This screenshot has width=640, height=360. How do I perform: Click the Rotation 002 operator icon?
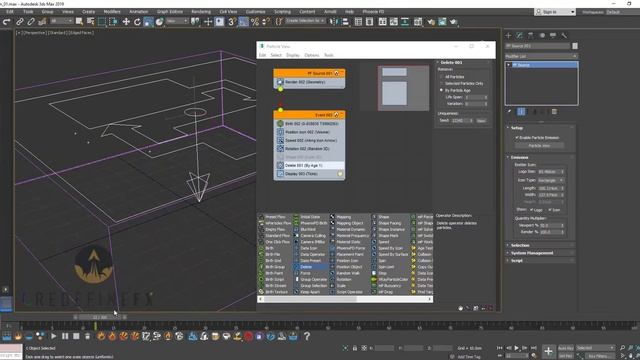280,149
